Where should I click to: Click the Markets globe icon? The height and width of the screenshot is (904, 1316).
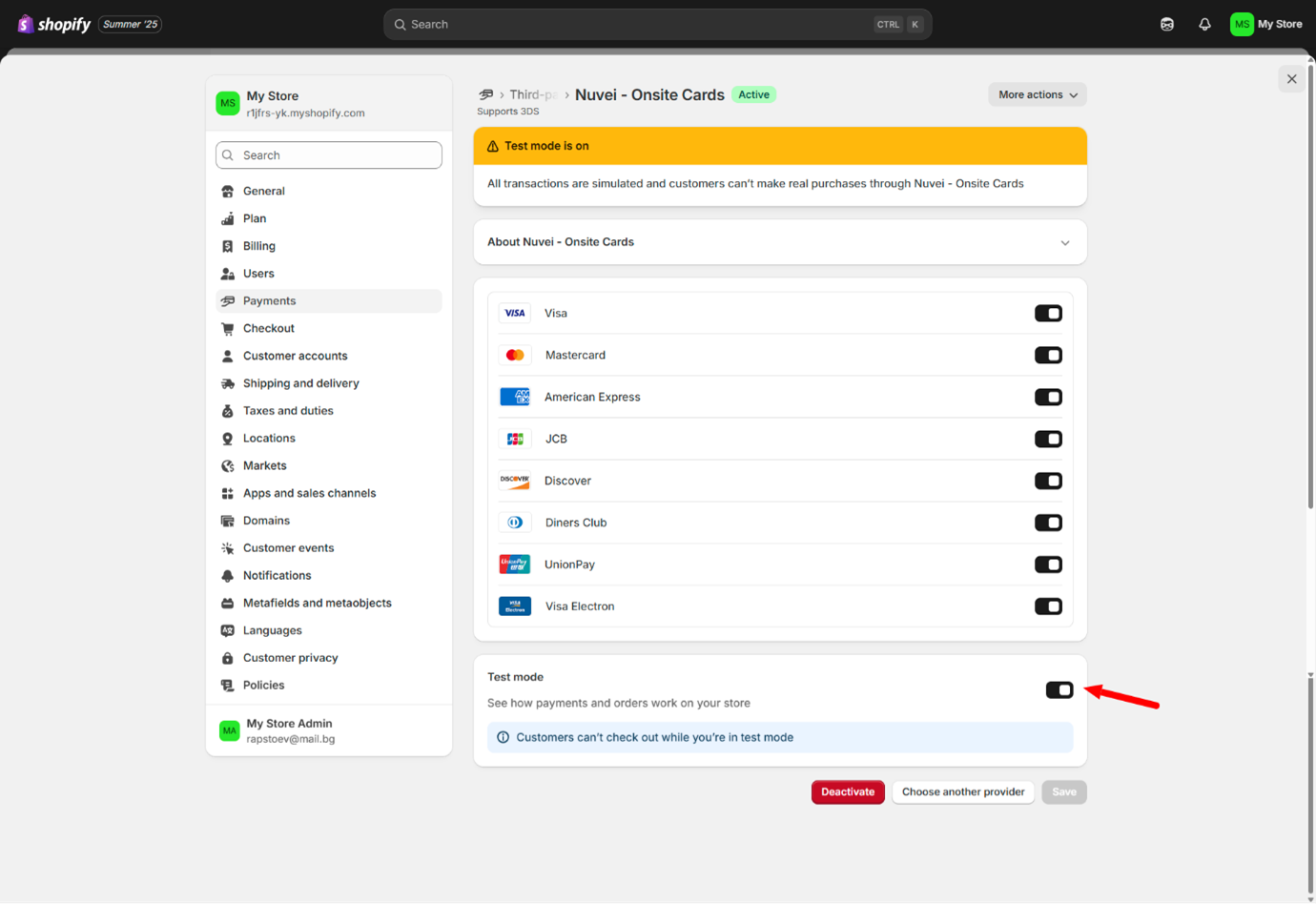[228, 466]
